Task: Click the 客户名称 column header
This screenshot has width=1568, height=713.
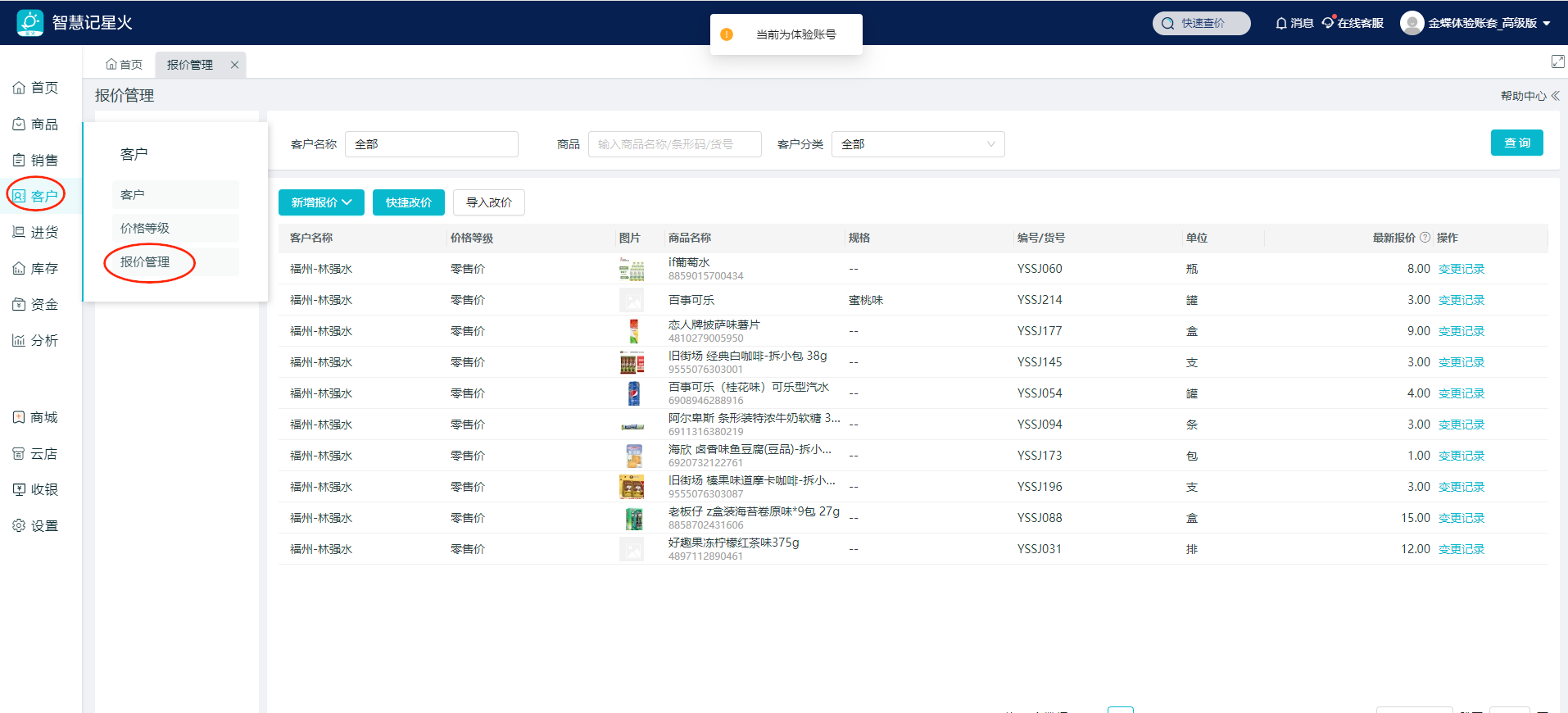Action: pyautogui.click(x=311, y=238)
